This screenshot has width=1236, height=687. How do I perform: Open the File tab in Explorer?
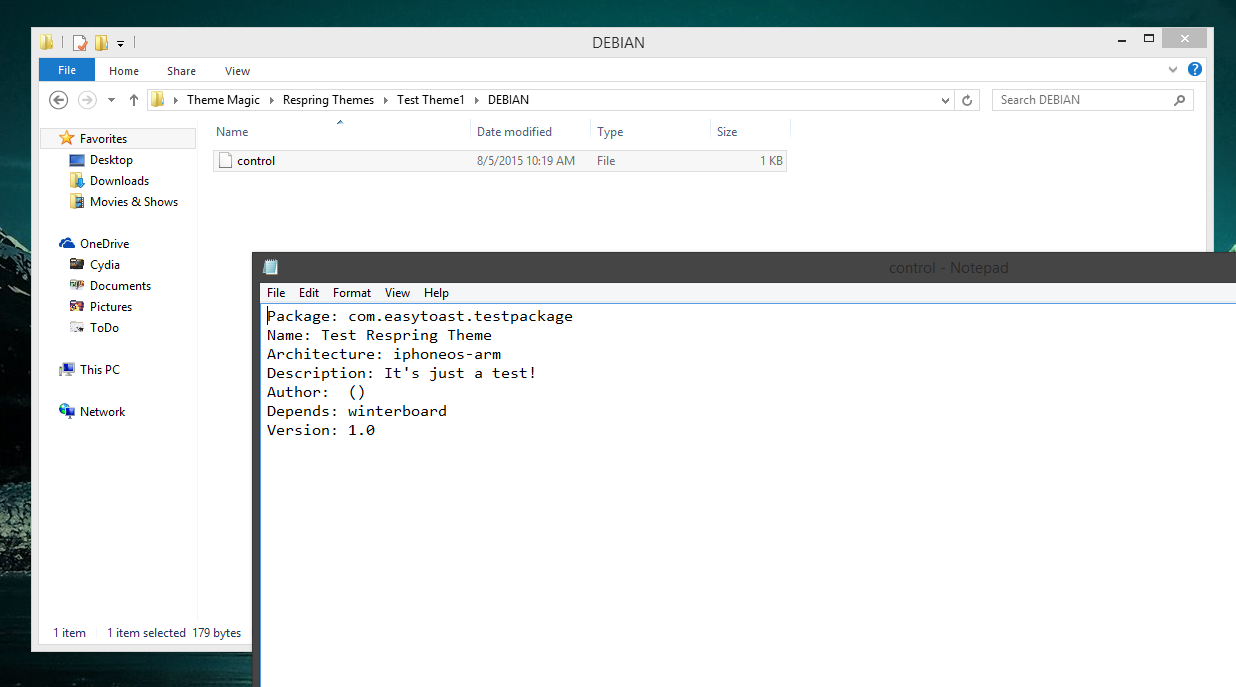click(67, 70)
